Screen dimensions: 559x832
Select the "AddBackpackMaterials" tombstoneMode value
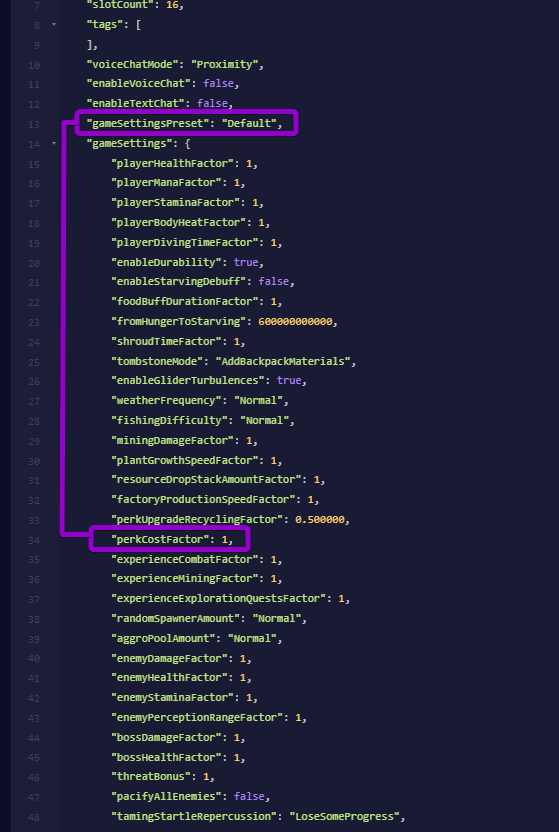pos(283,361)
